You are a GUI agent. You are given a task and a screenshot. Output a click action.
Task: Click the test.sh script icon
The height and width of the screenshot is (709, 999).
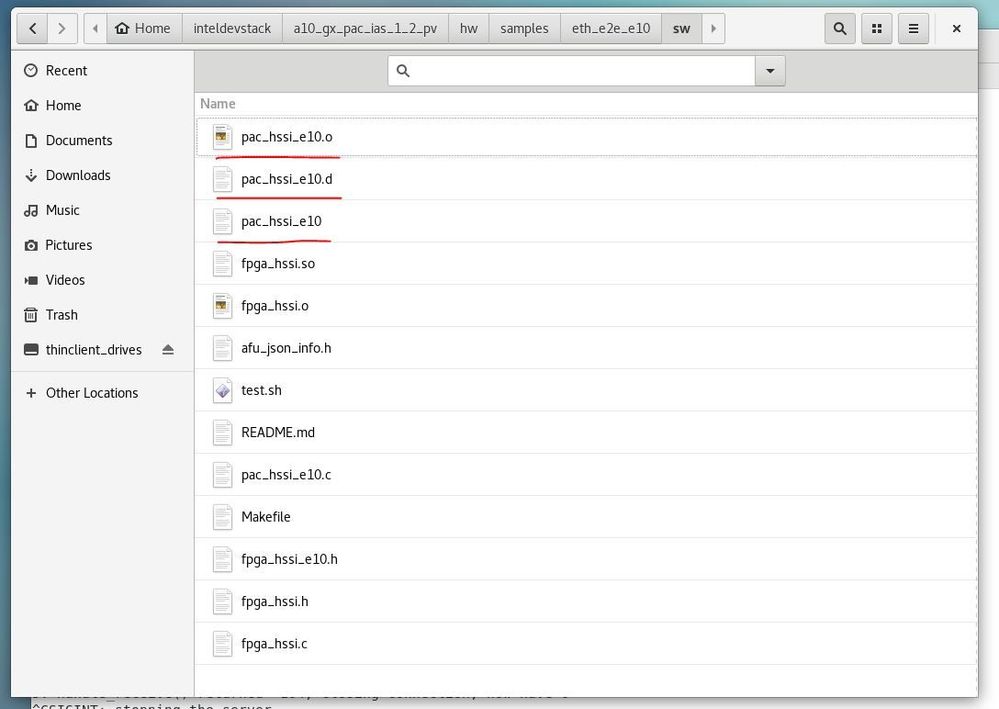222,390
